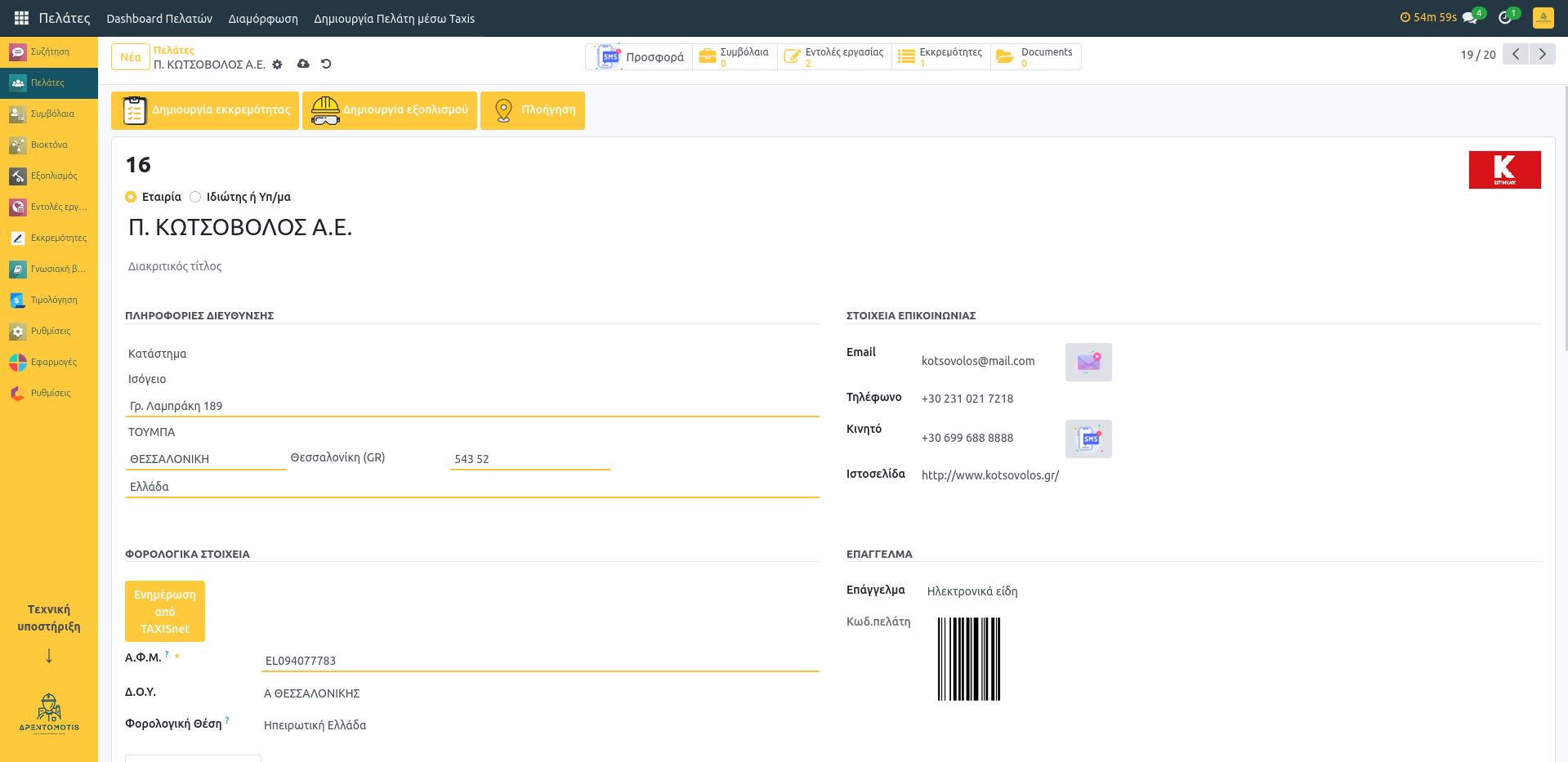
Task: Open the Εντολές εργασίας stat button
Action: [x=835, y=56]
